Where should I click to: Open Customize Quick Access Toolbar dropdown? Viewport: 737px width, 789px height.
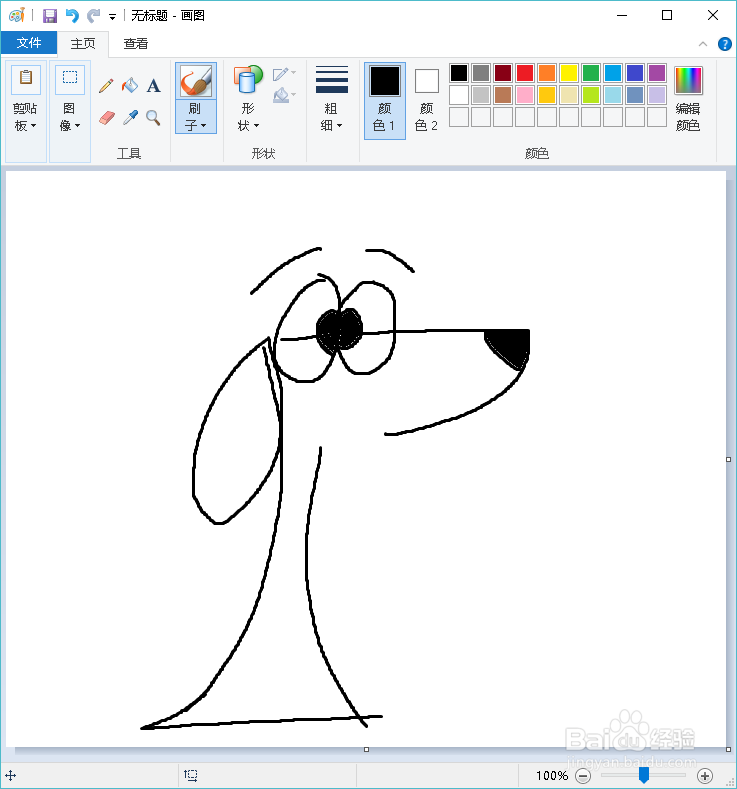coord(112,17)
